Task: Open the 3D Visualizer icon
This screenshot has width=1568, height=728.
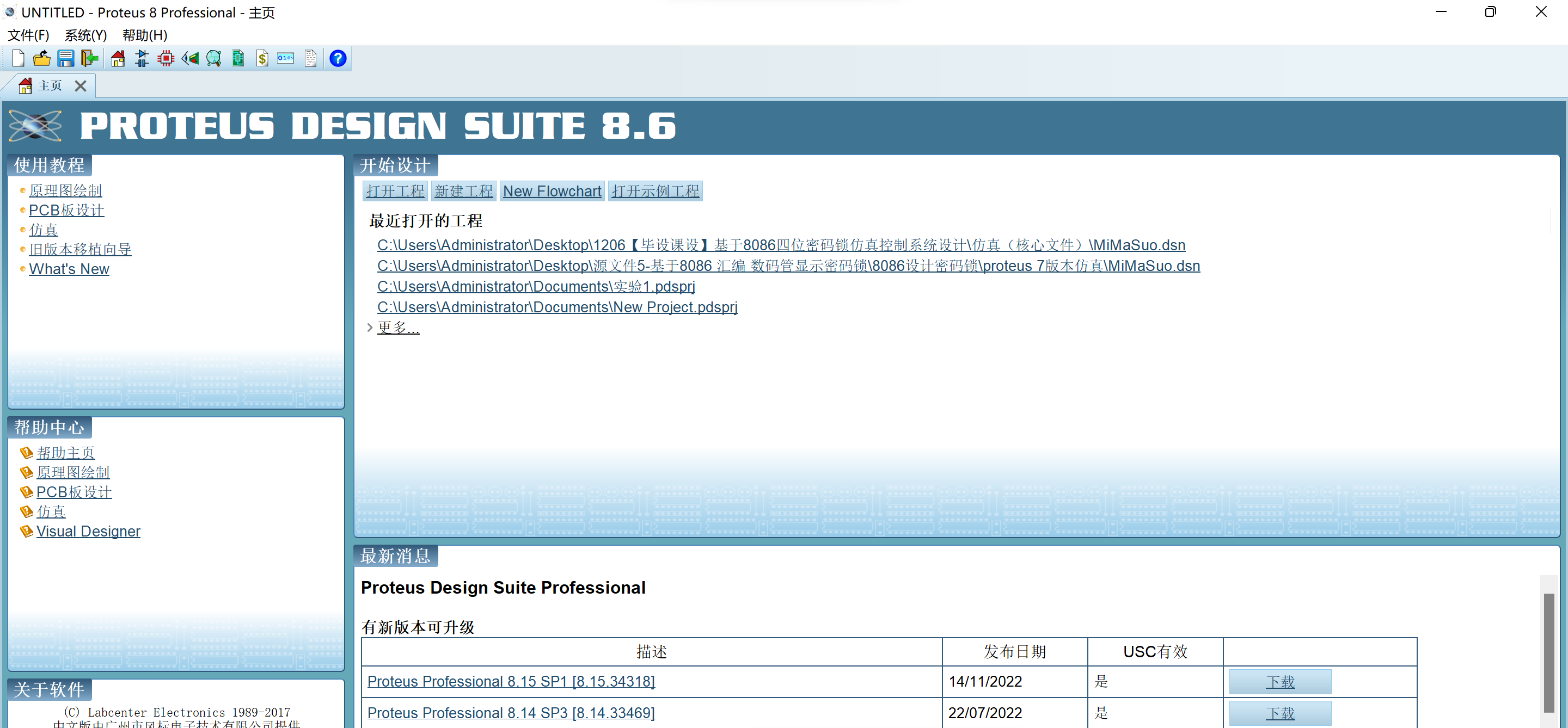Action: coord(190,58)
